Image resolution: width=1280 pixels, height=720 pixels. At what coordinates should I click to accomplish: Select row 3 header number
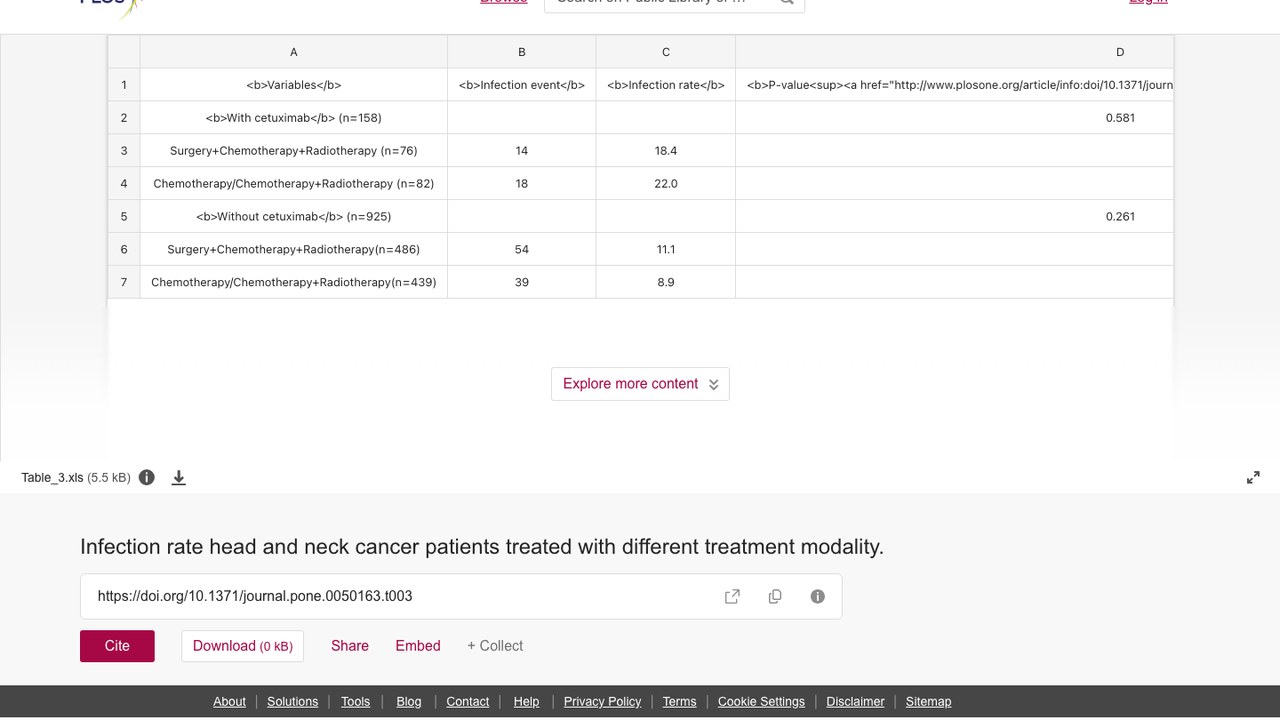pyautogui.click(x=124, y=151)
